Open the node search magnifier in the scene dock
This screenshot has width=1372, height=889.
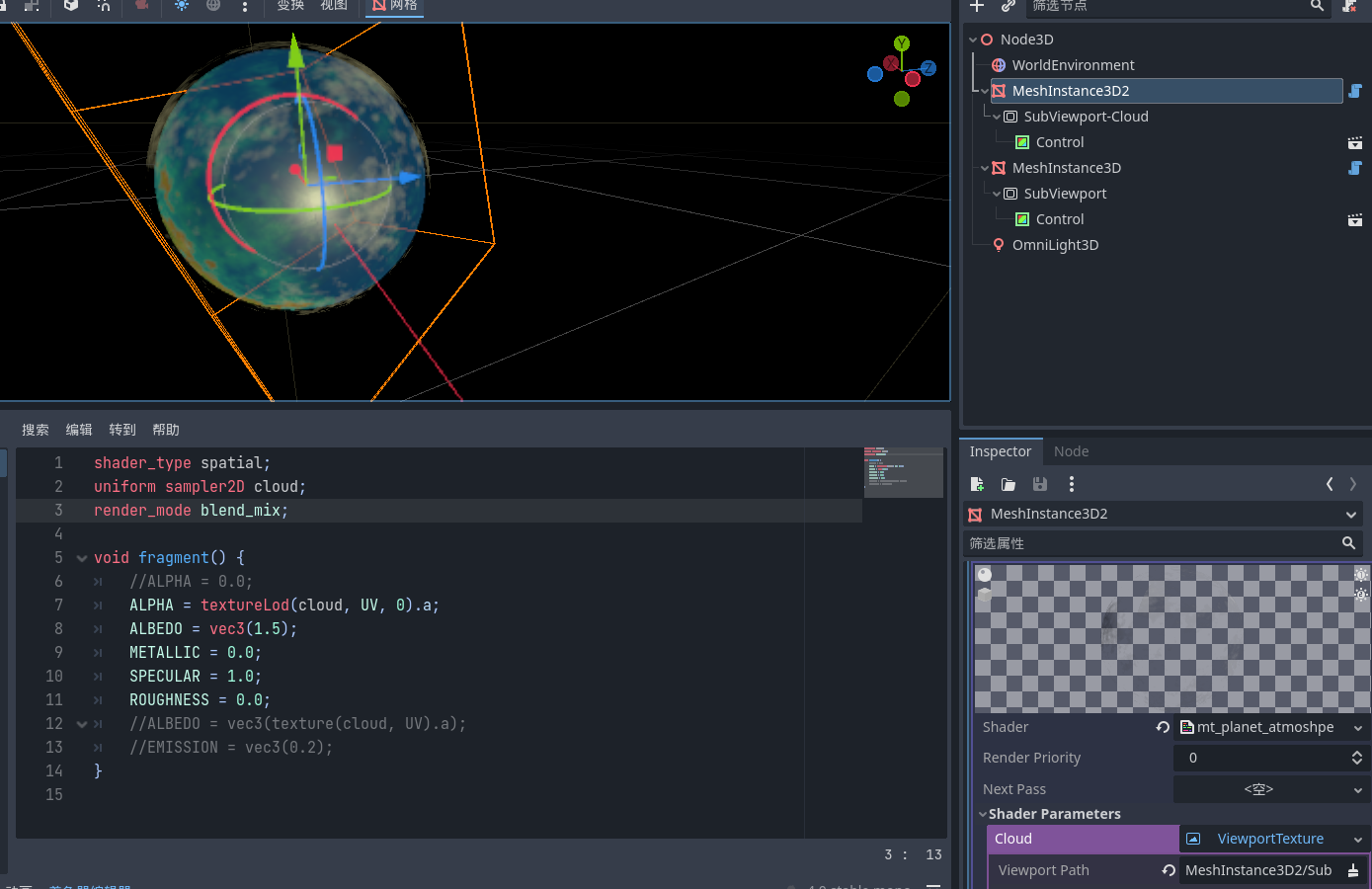[x=1318, y=7]
